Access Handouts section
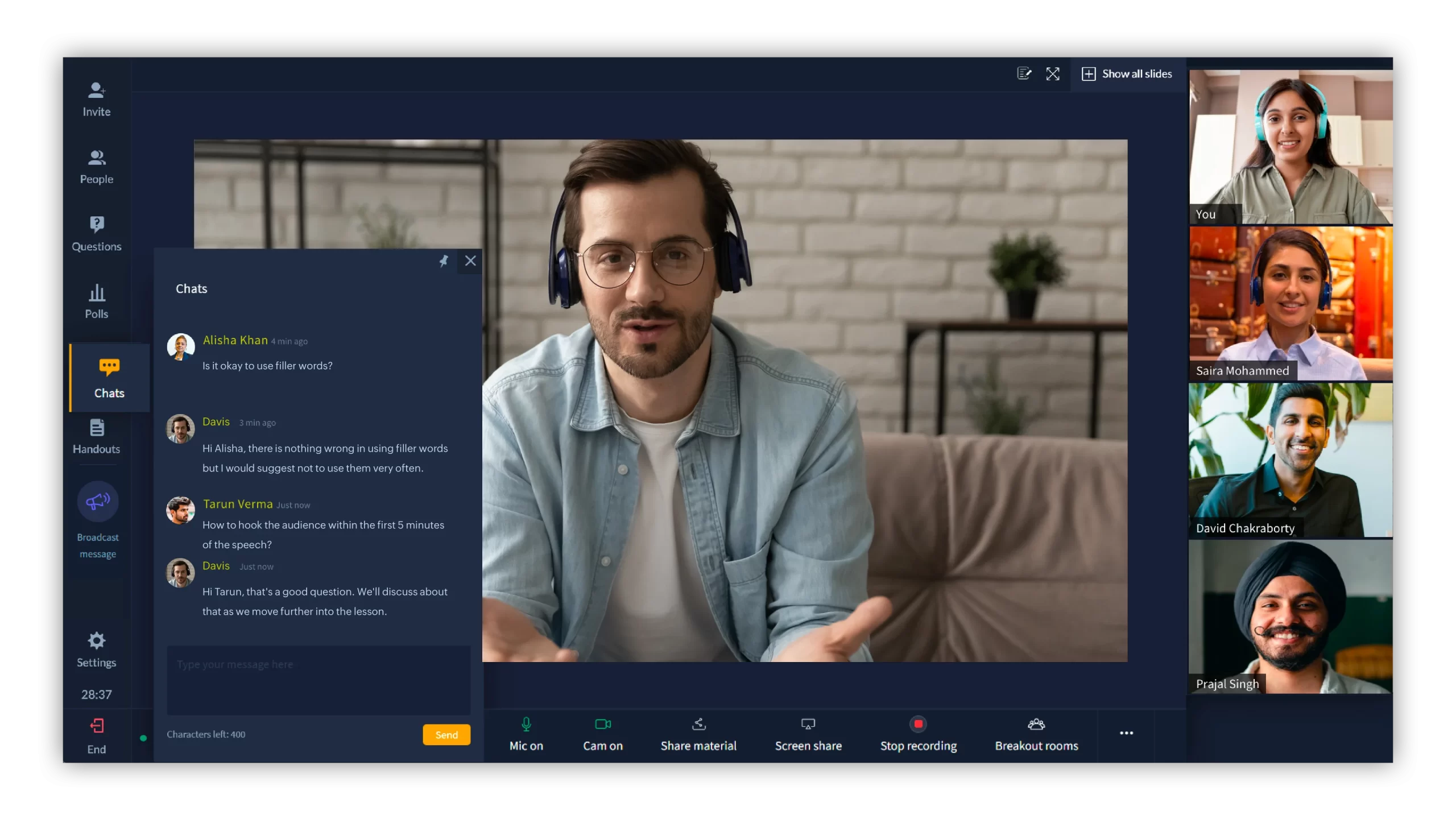Screen dimensions: 1456x819 click(x=96, y=435)
